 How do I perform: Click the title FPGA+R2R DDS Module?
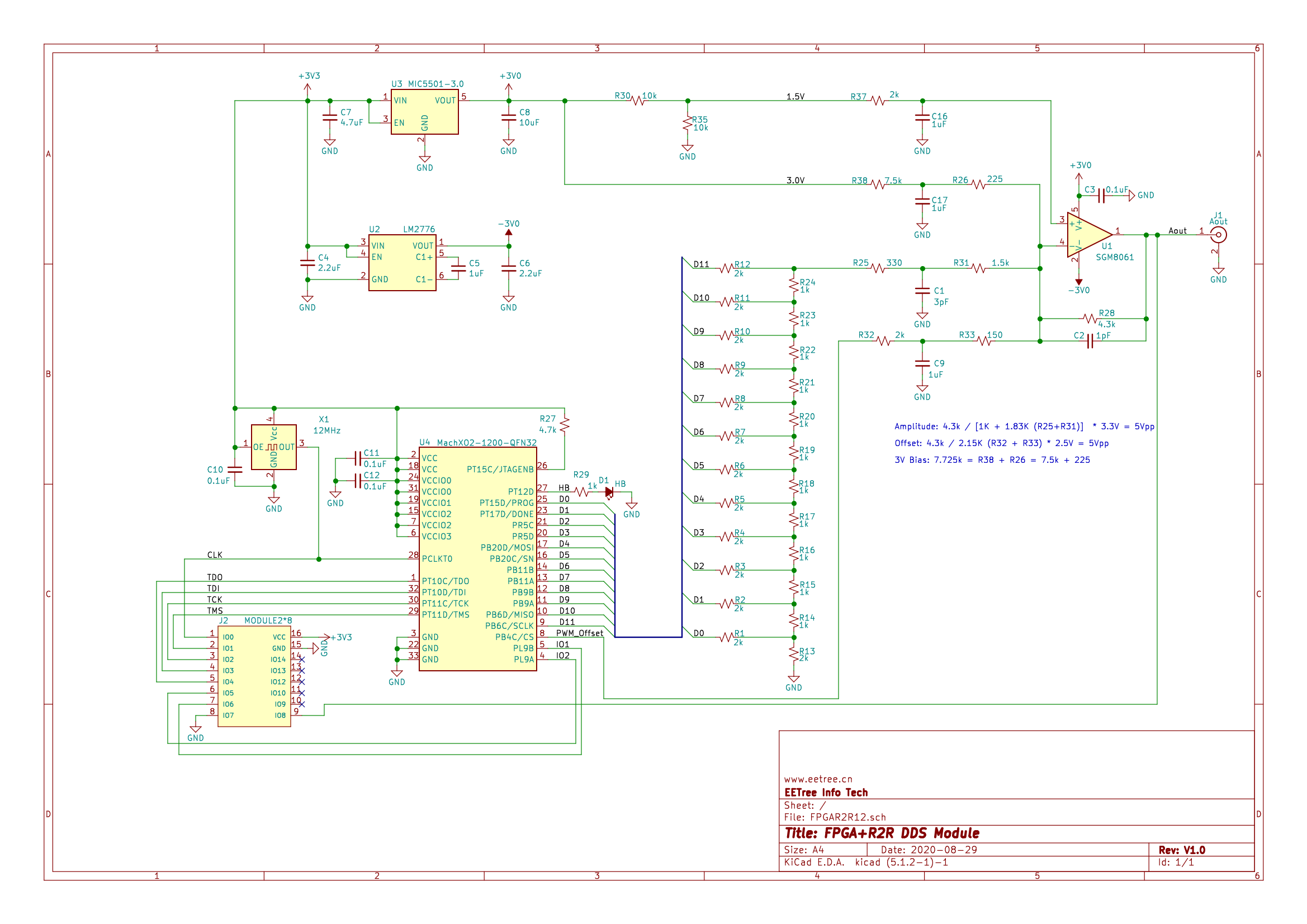pyautogui.click(x=882, y=833)
